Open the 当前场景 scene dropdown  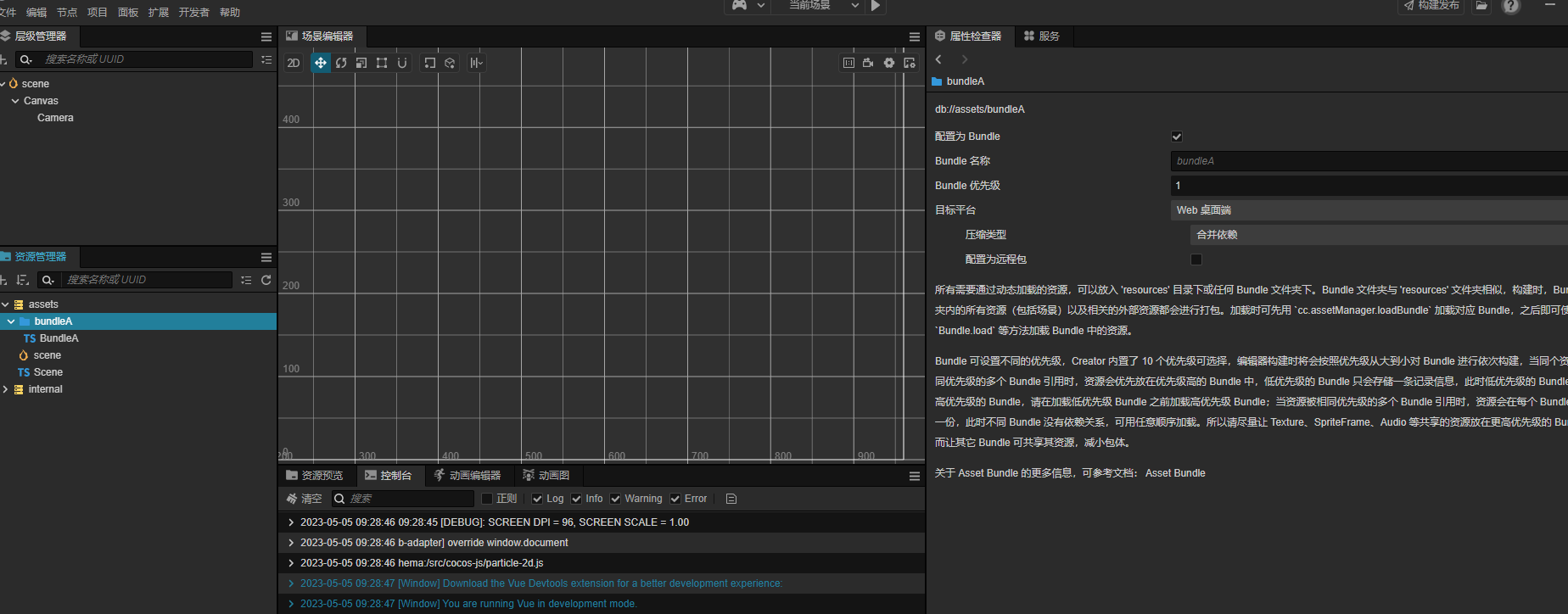[819, 6]
